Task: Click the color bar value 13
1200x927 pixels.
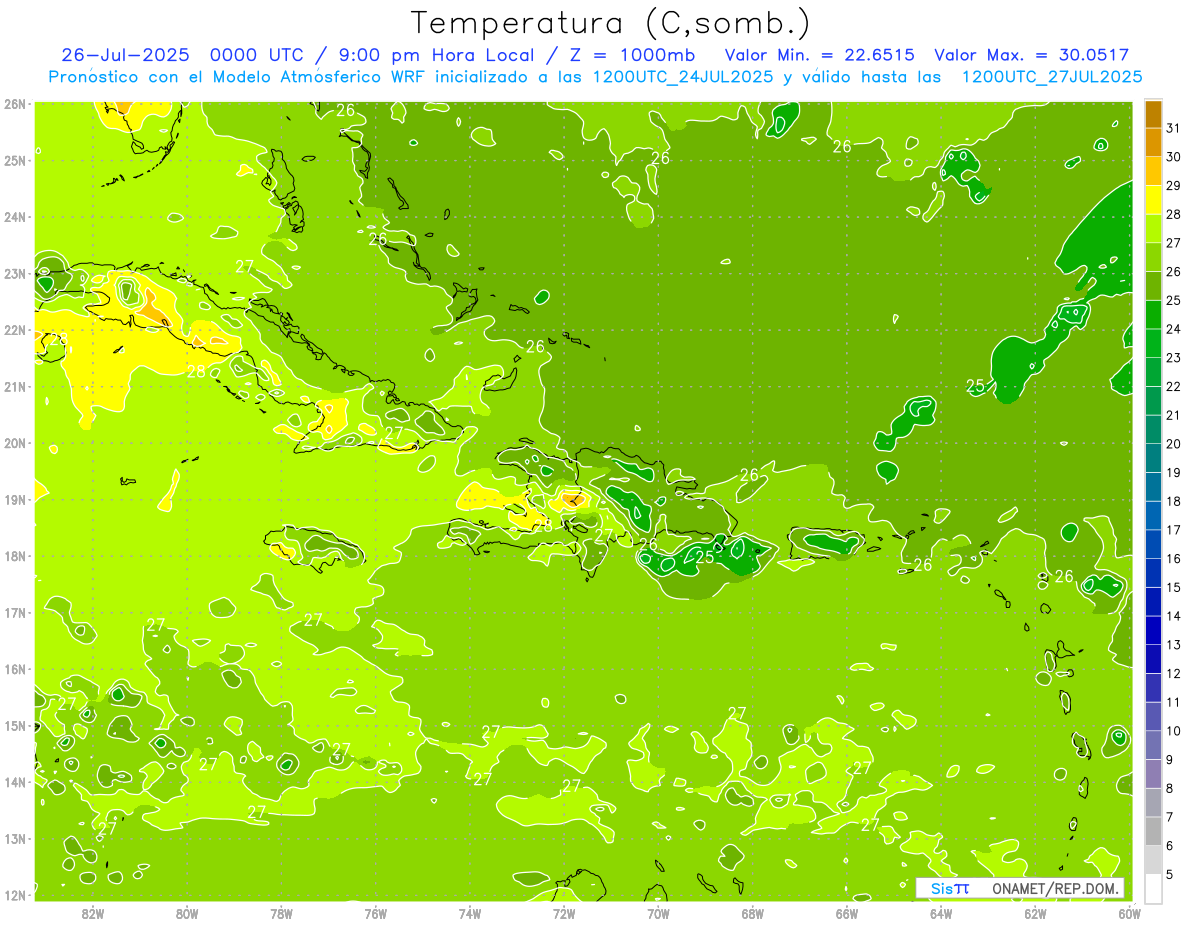Action: click(x=1173, y=645)
